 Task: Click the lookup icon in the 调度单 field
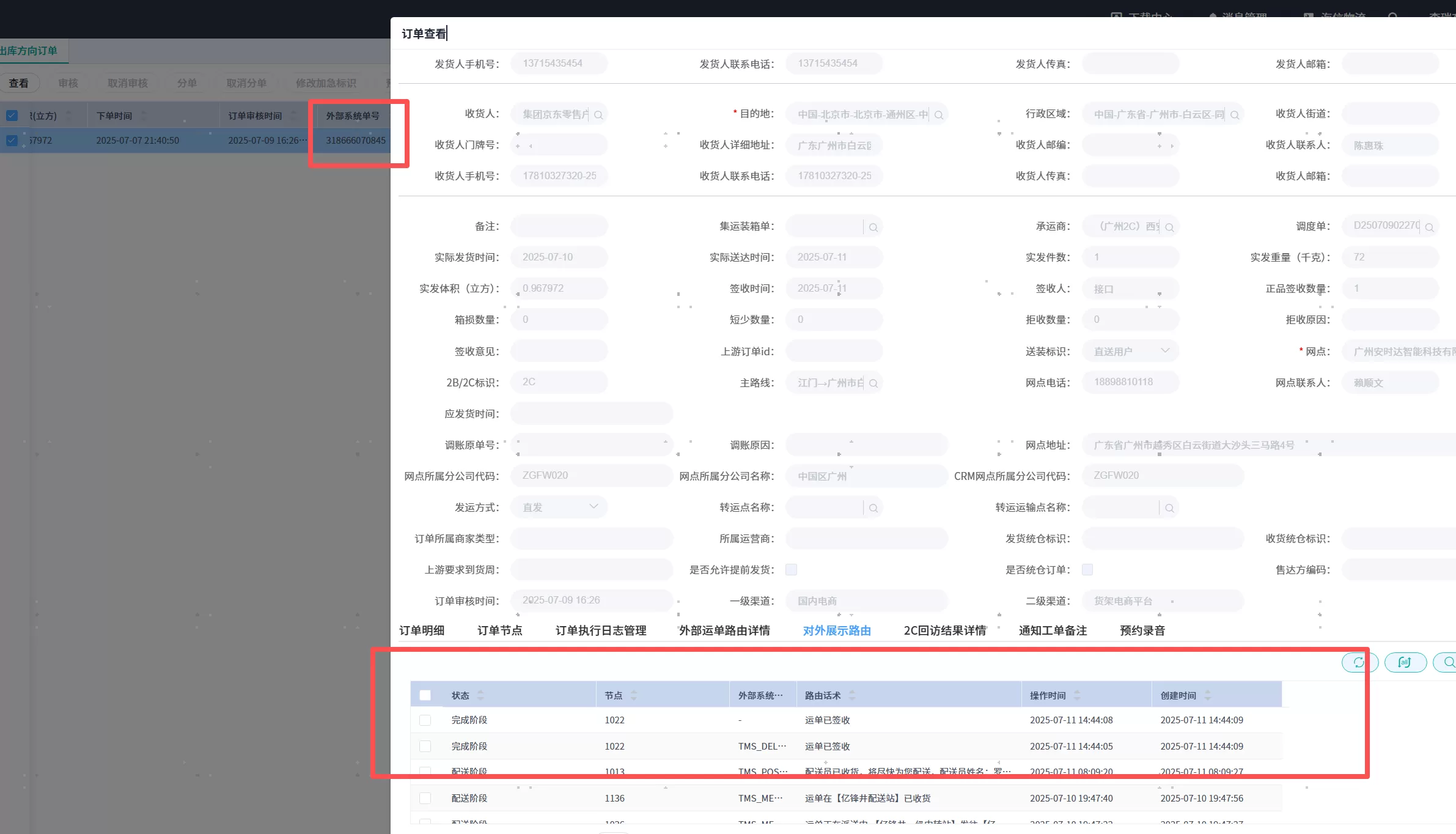click(1429, 227)
